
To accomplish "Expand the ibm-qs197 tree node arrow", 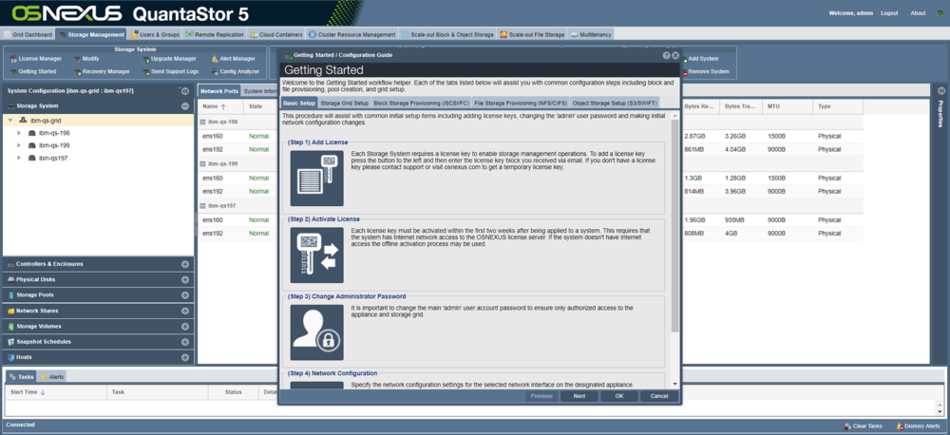I will pyautogui.click(x=19, y=158).
